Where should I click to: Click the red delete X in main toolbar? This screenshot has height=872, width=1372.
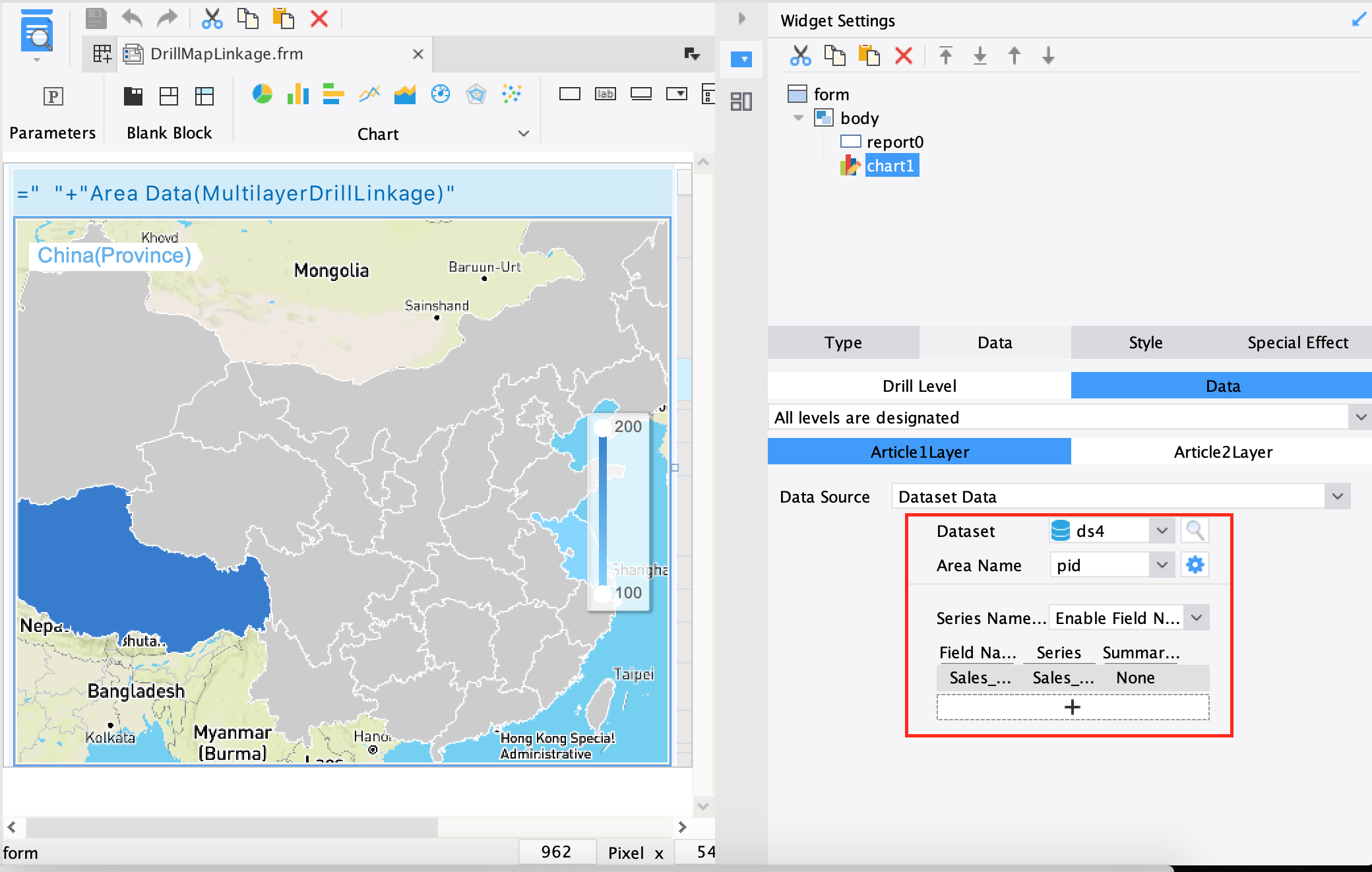(319, 18)
